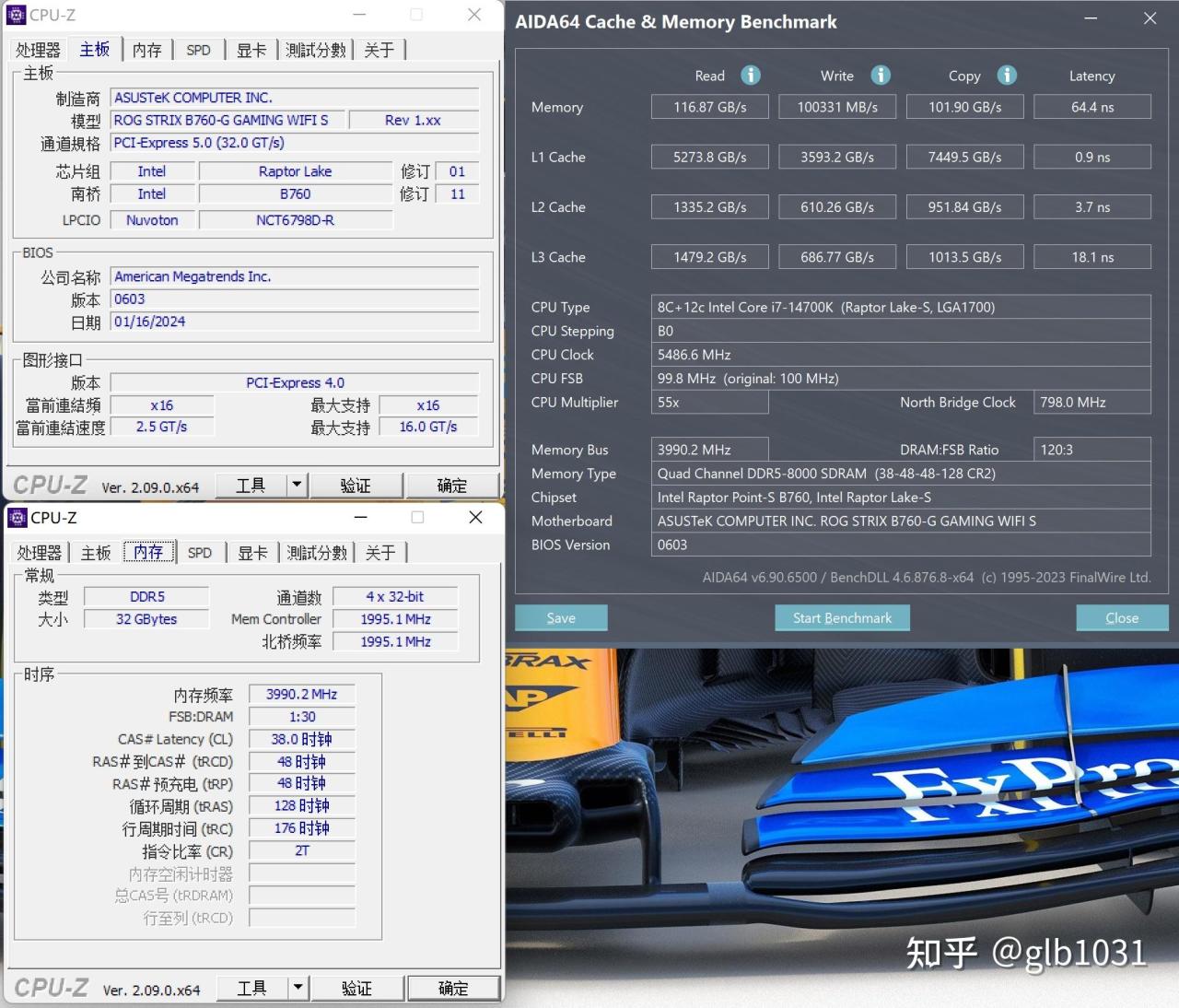Click 确定 button in upper CPU-Z window
Viewport: 1179px width, 1008px height.
click(452, 485)
